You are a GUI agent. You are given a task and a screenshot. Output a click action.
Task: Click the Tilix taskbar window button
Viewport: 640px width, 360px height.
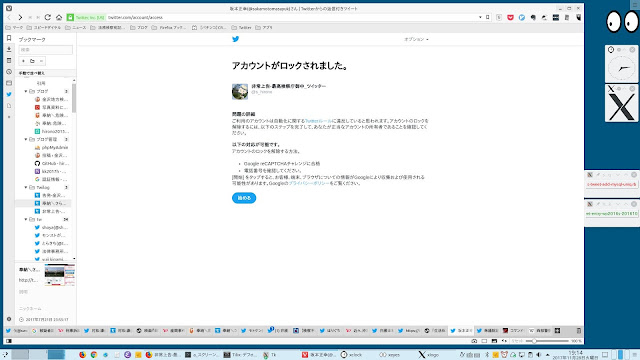[x=240, y=355]
